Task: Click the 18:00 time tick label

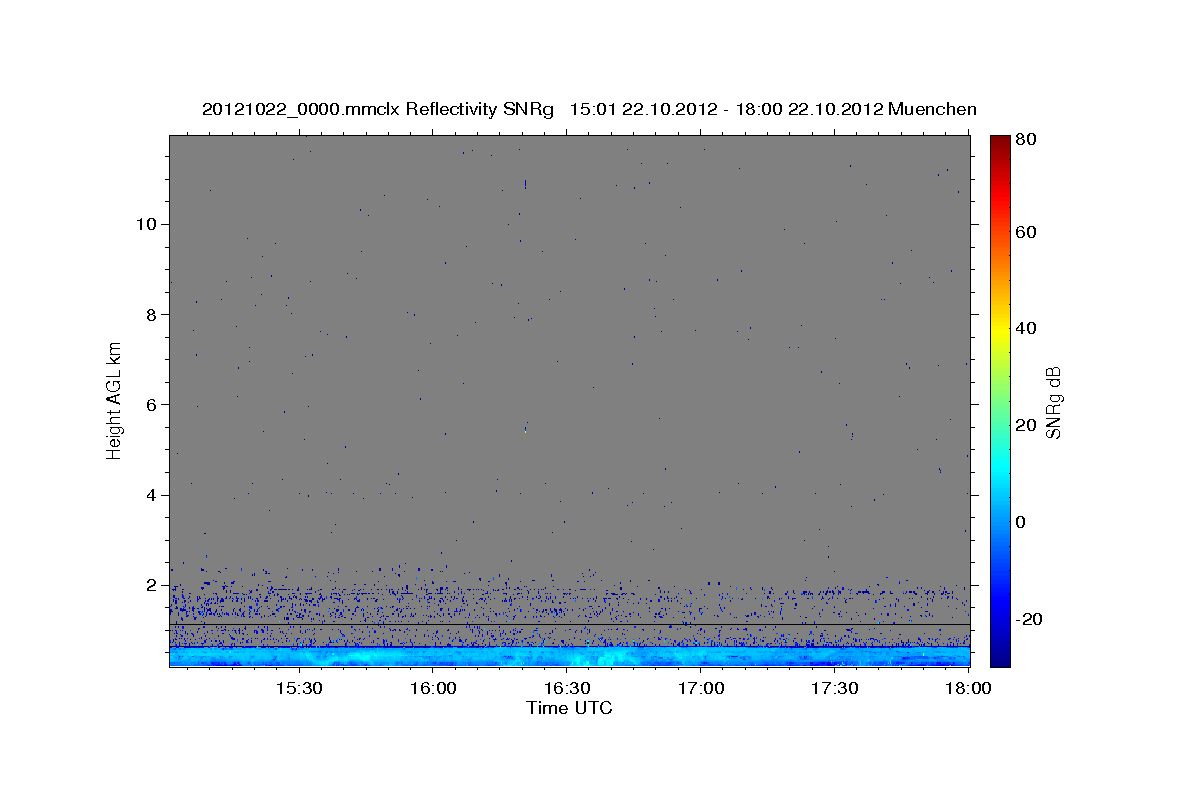Action: pyautogui.click(x=967, y=689)
